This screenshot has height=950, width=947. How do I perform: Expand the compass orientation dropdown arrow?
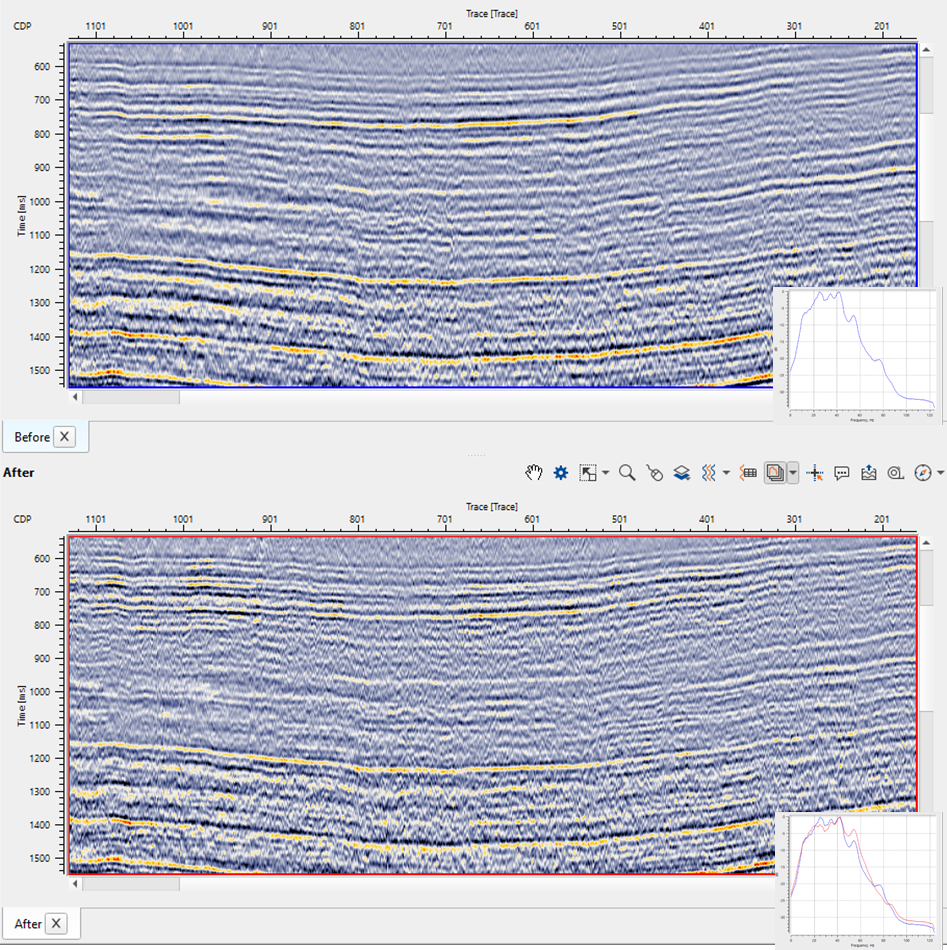(940, 473)
